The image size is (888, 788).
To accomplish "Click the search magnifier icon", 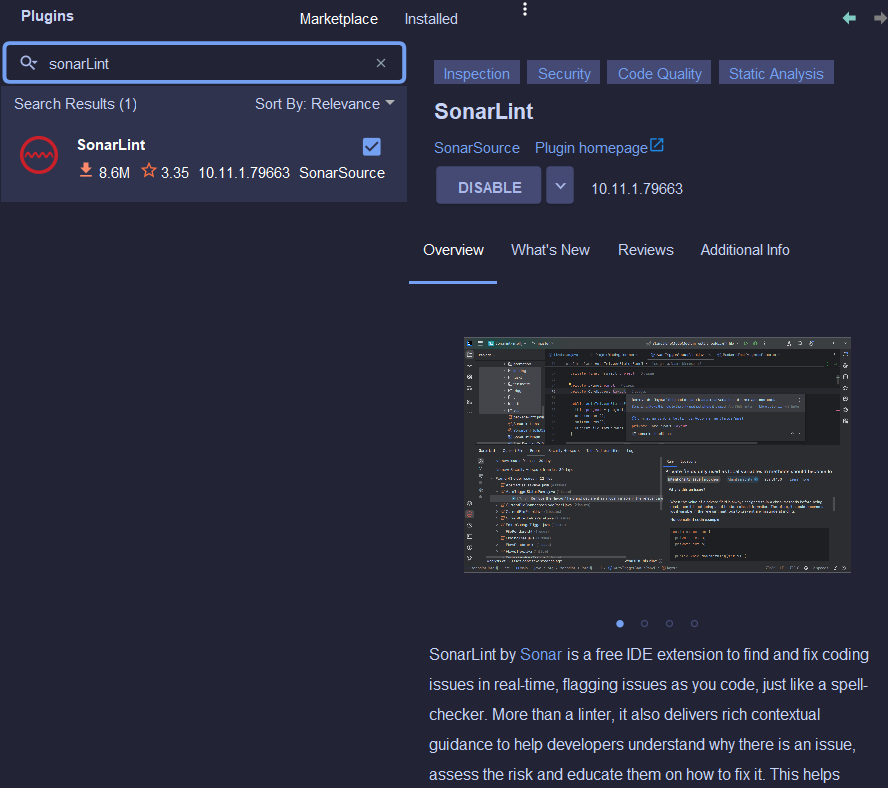I will click(x=28, y=62).
